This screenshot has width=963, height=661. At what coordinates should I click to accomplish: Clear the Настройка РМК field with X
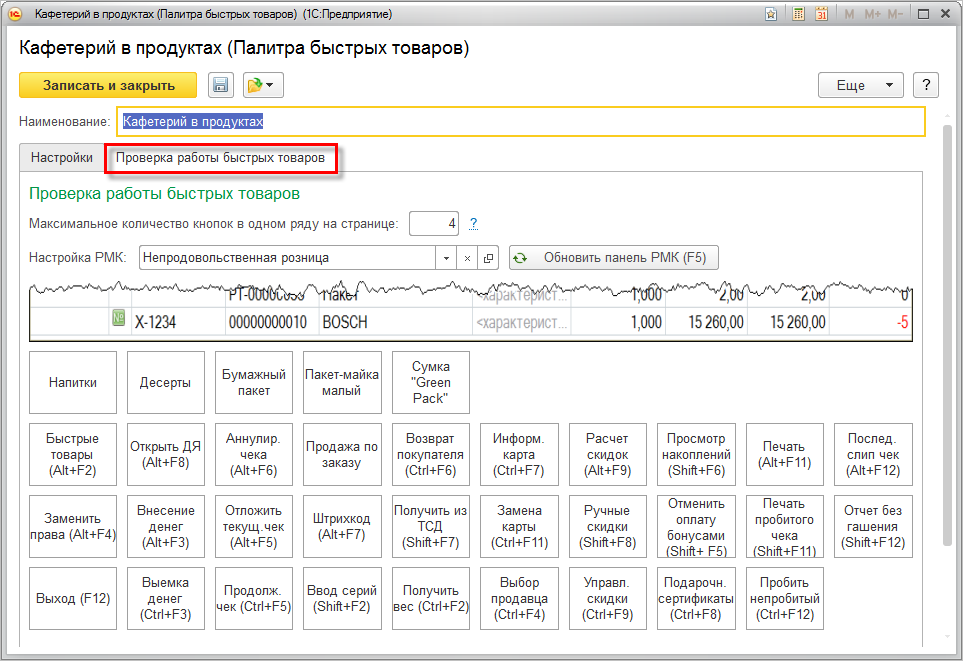[466, 258]
